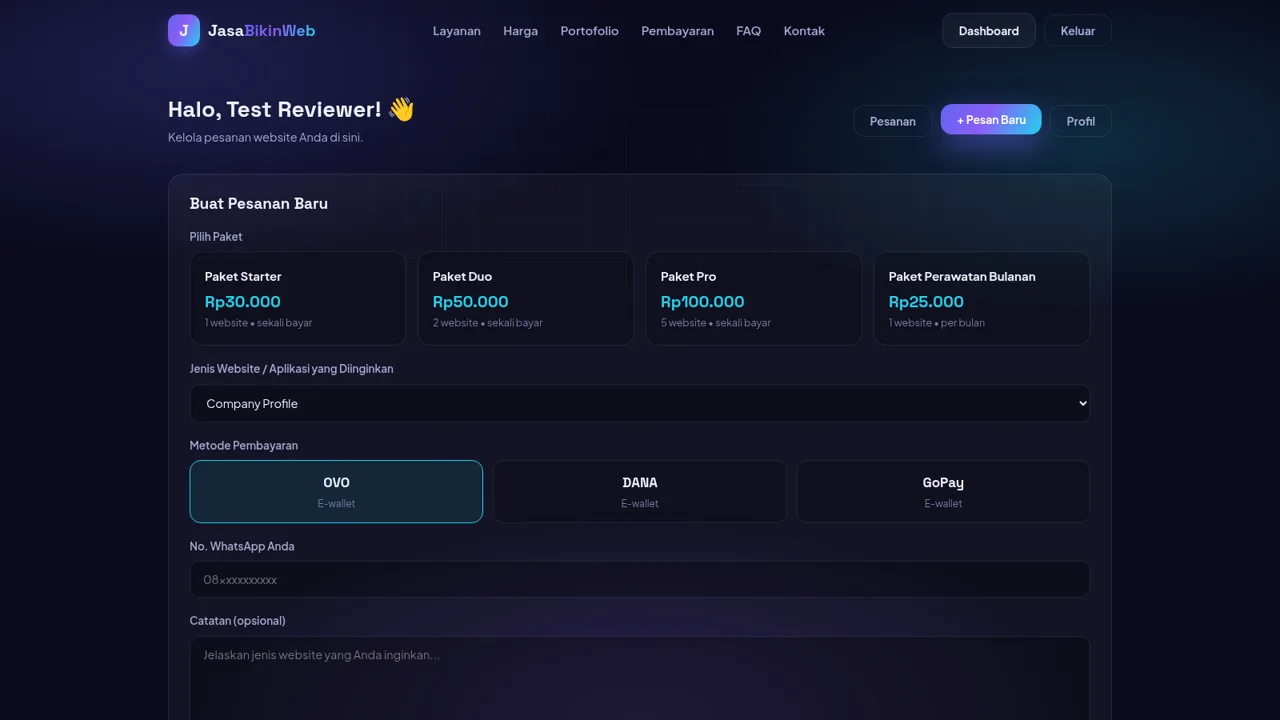Screen dimensions: 1280x720
Task: Click the Jenis Website / Aplikasi label
Action: click(292, 368)
